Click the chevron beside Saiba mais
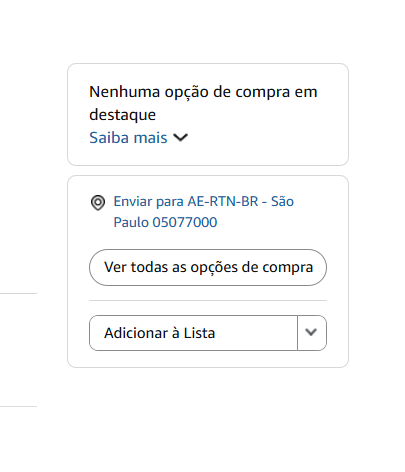The image size is (405, 472). click(x=181, y=138)
